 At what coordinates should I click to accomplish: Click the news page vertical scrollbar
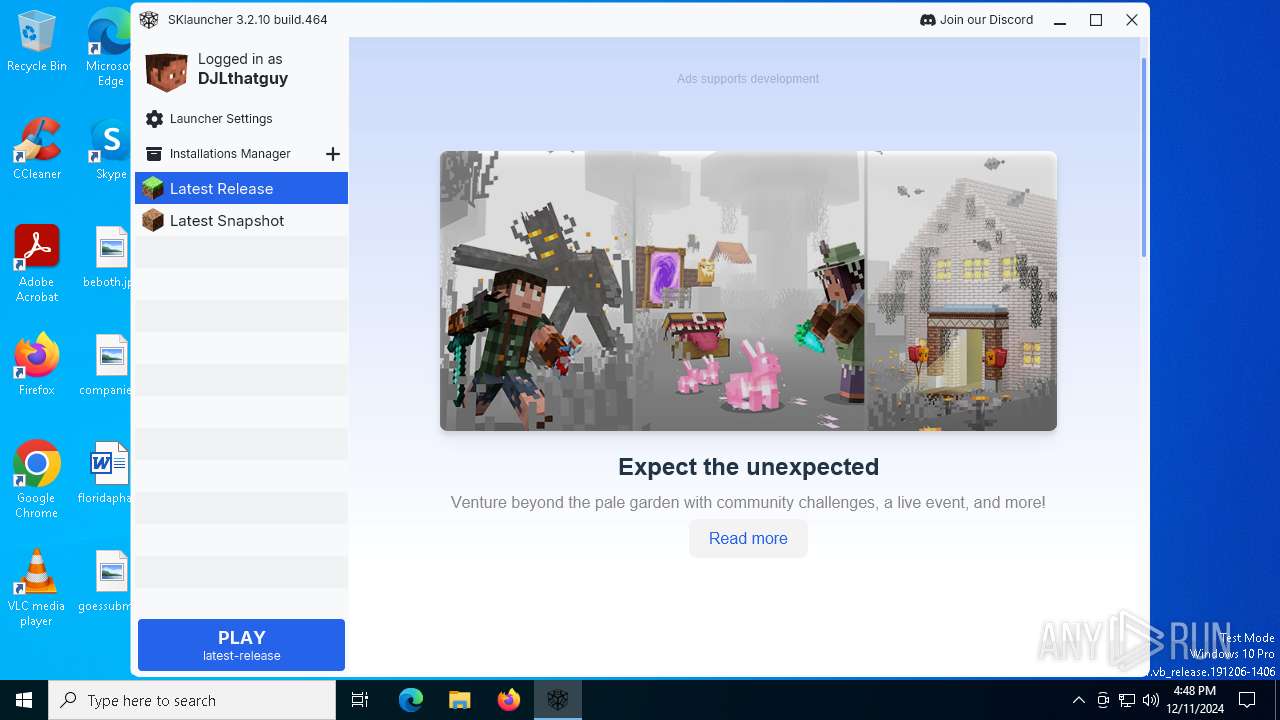coord(1144,158)
